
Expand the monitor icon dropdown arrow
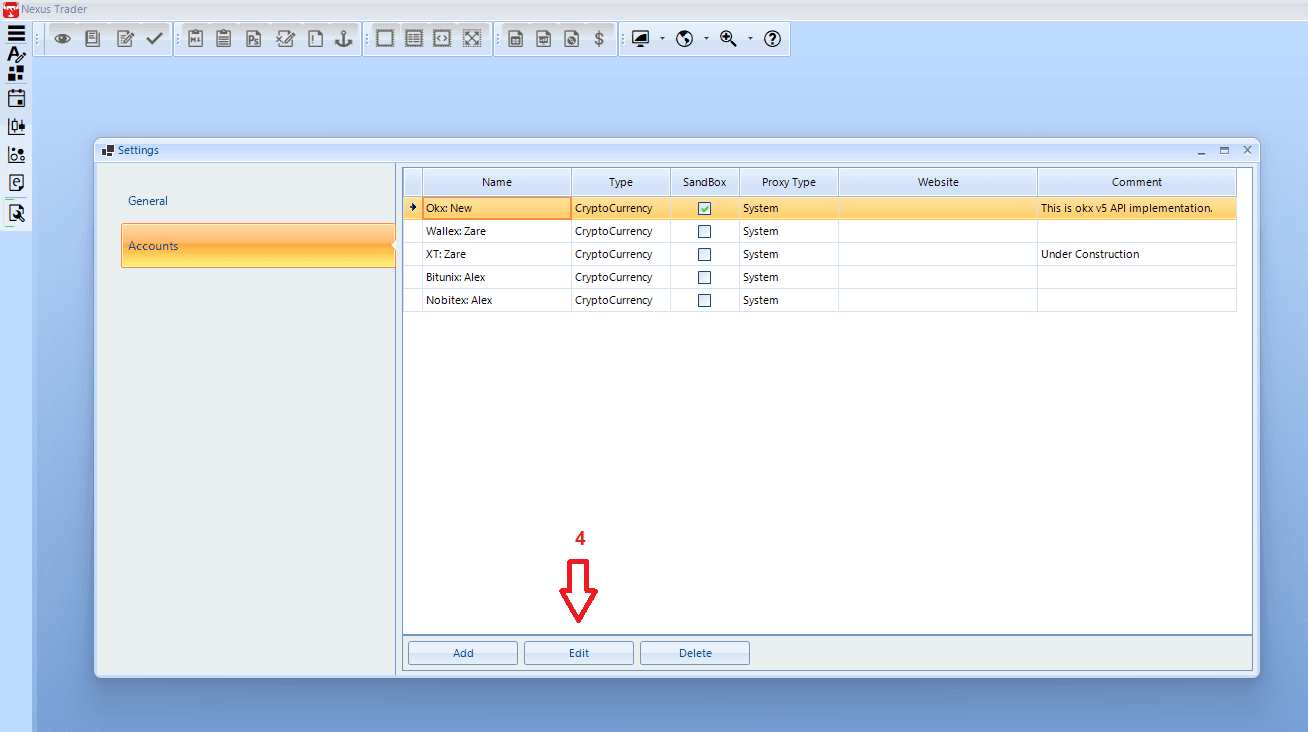[x=662, y=39]
